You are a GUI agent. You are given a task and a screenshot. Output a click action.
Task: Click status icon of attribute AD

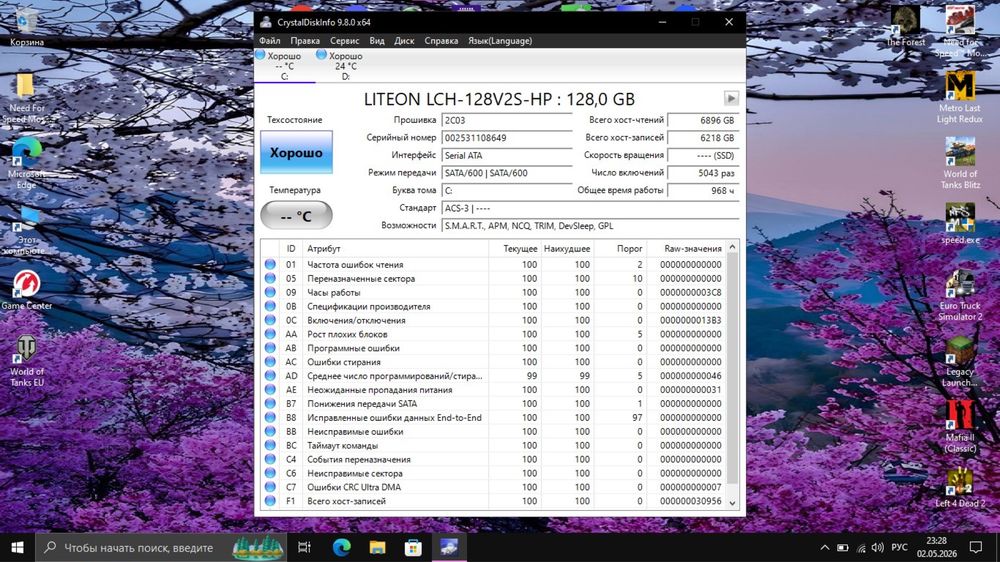(270, 376)
